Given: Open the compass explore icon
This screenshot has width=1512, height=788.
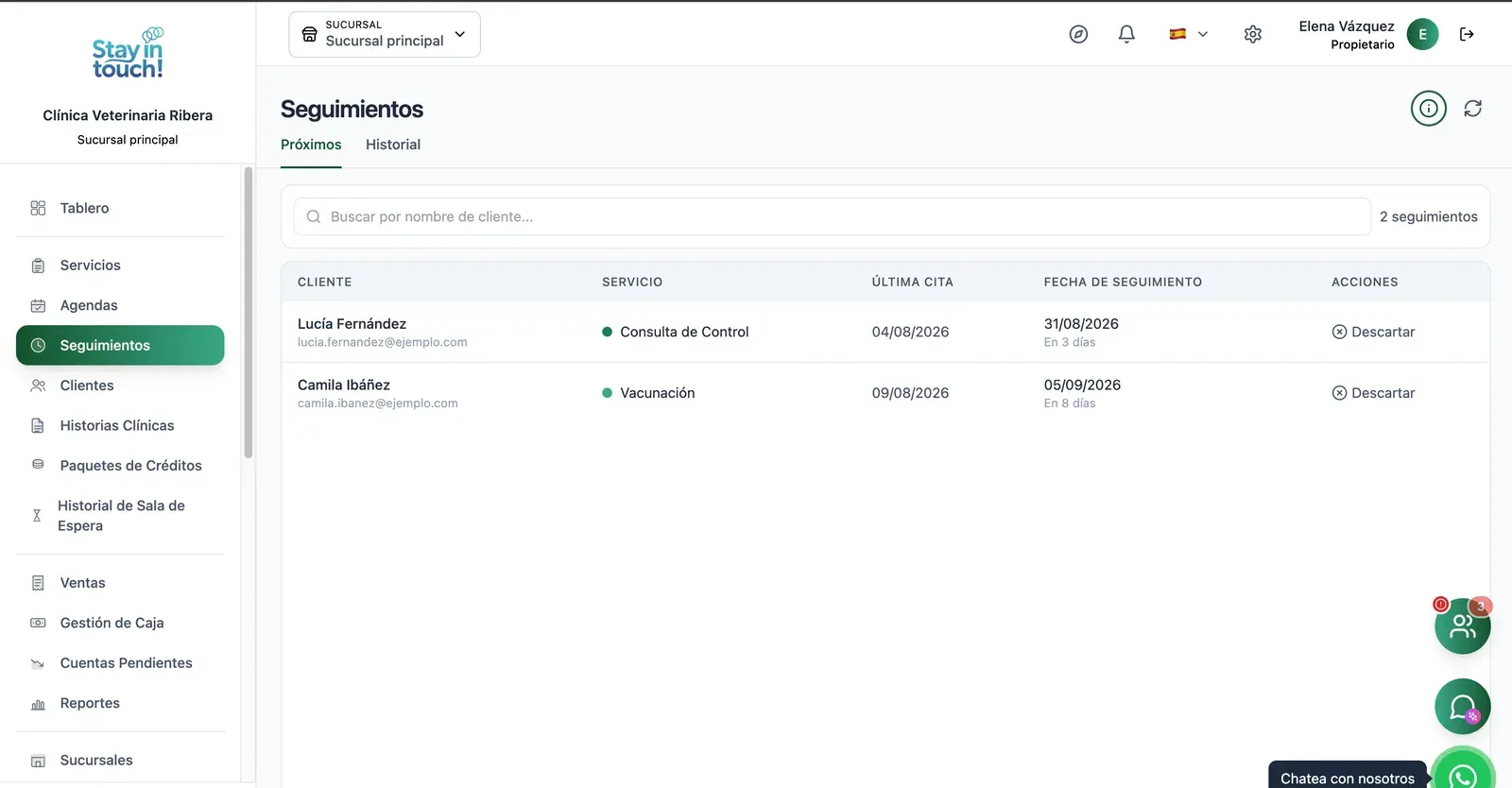Looking at the screenshot, I should coord(1078,34).
